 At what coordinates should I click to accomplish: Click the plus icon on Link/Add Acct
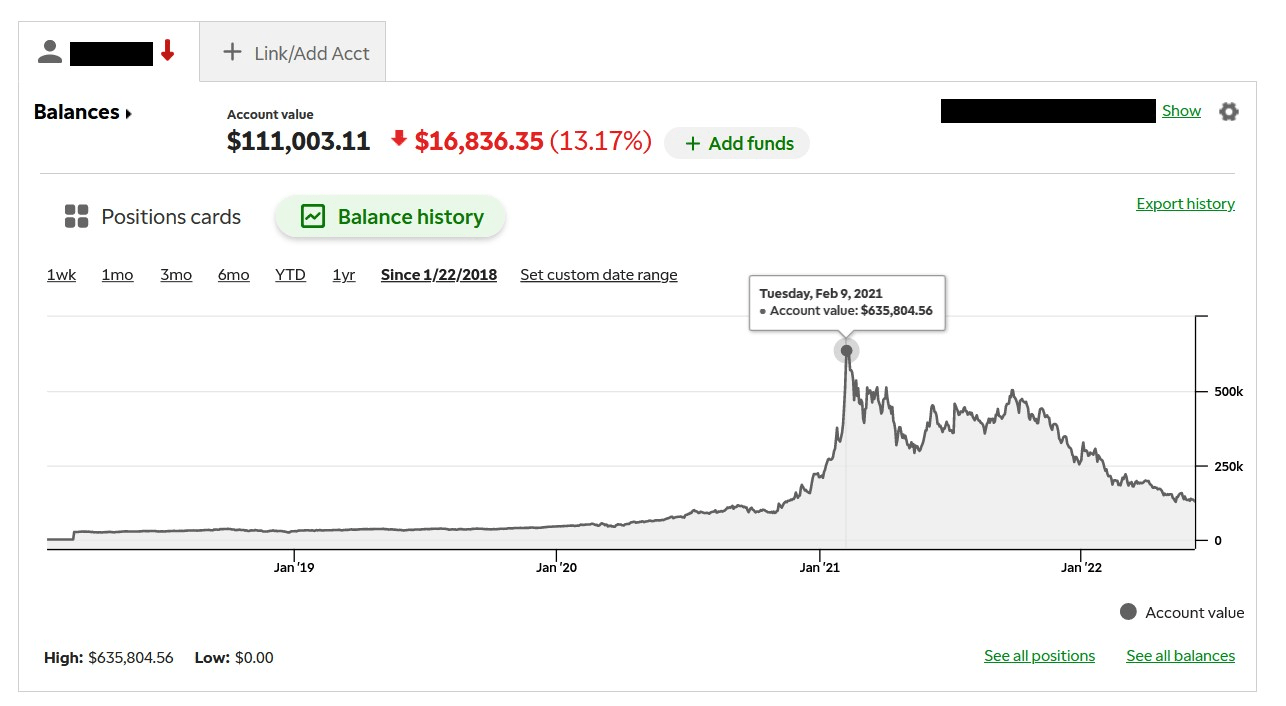(x=232, y=52)
